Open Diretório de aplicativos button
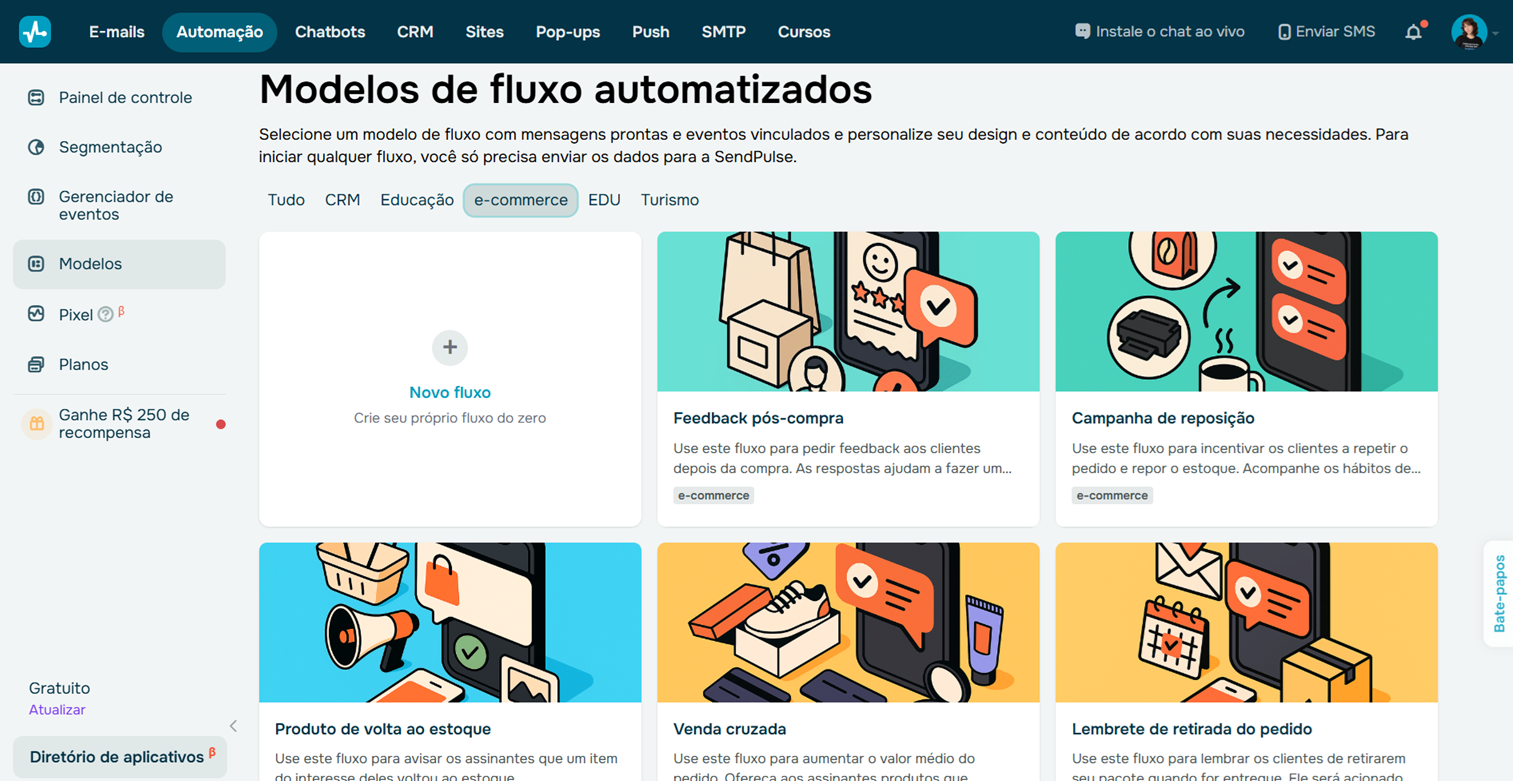 [120, 757]
